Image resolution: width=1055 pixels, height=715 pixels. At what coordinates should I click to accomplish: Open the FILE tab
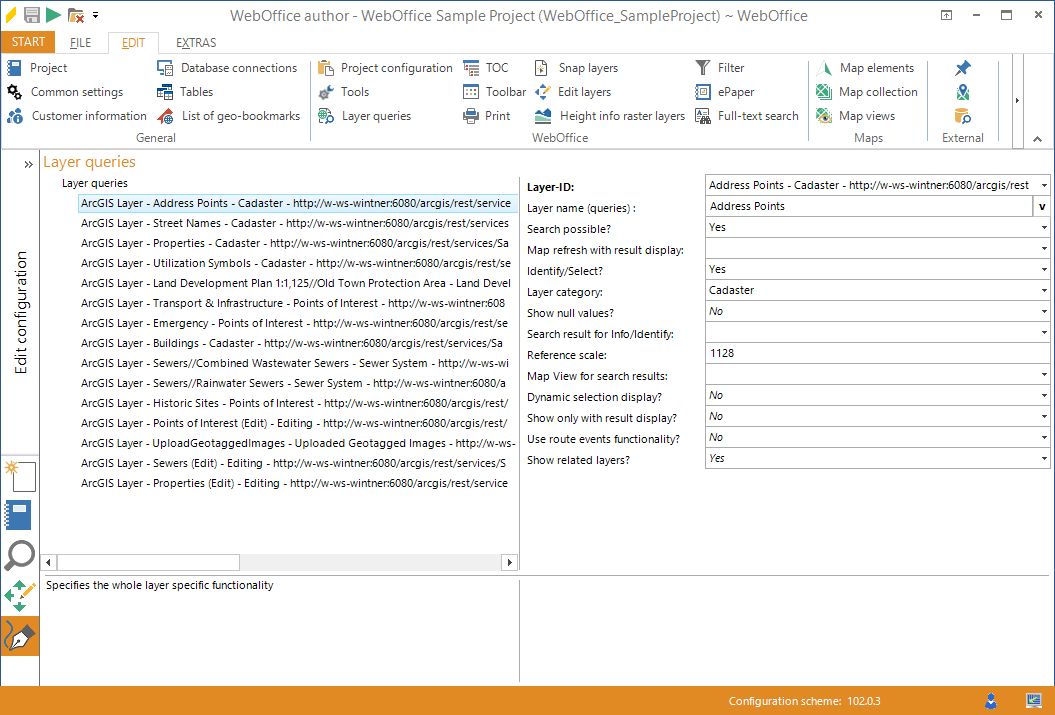[80, 42]
